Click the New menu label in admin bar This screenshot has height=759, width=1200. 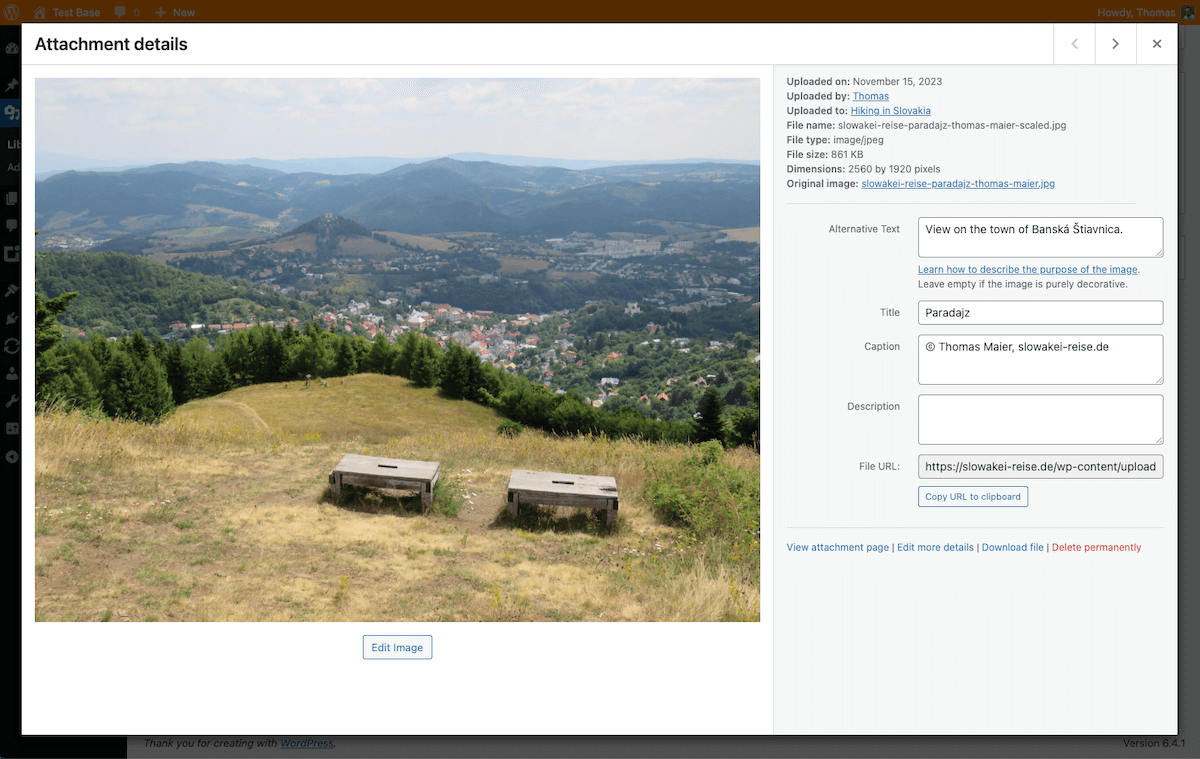(184, 12)
